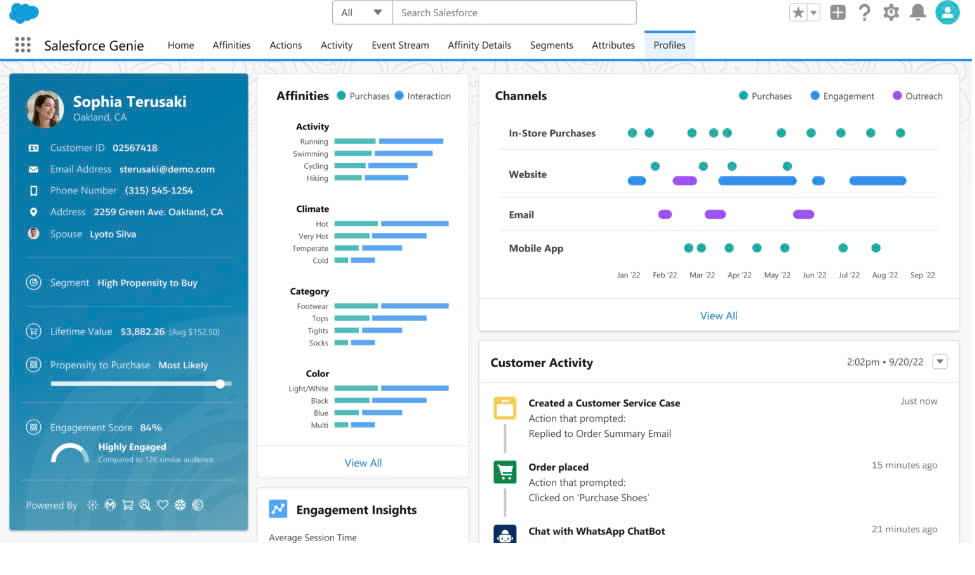
Task: Click the MuleSoft icon beside Powered By
Action: pyautogui.click(x=110, y=506)
